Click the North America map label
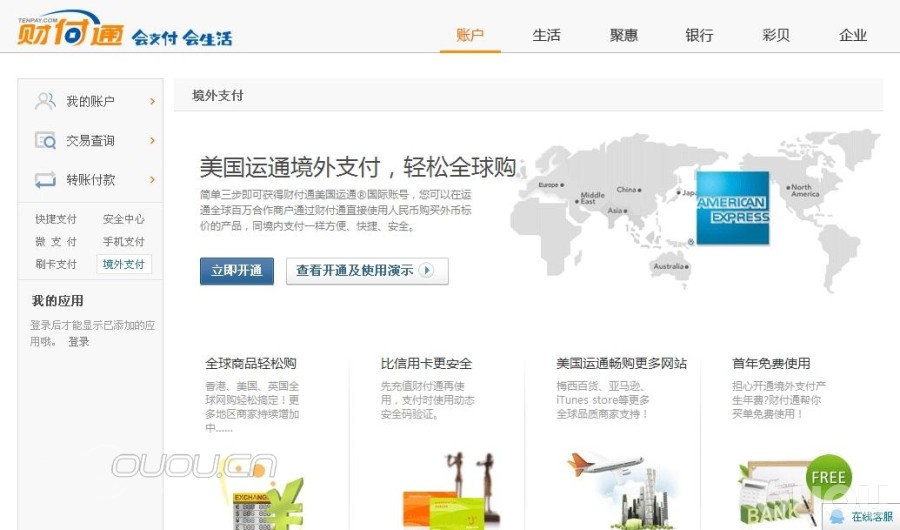The height and width of the screenshot is (530, 900). tap(805, 191)
